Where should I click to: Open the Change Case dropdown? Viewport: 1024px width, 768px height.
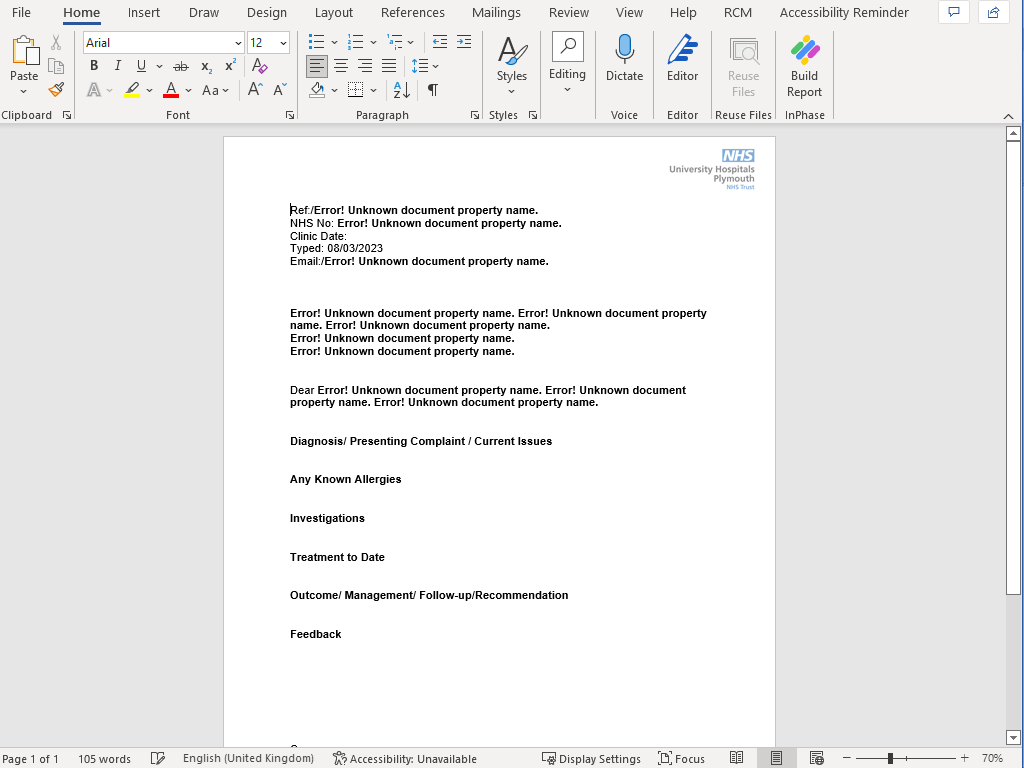point(215,90)
